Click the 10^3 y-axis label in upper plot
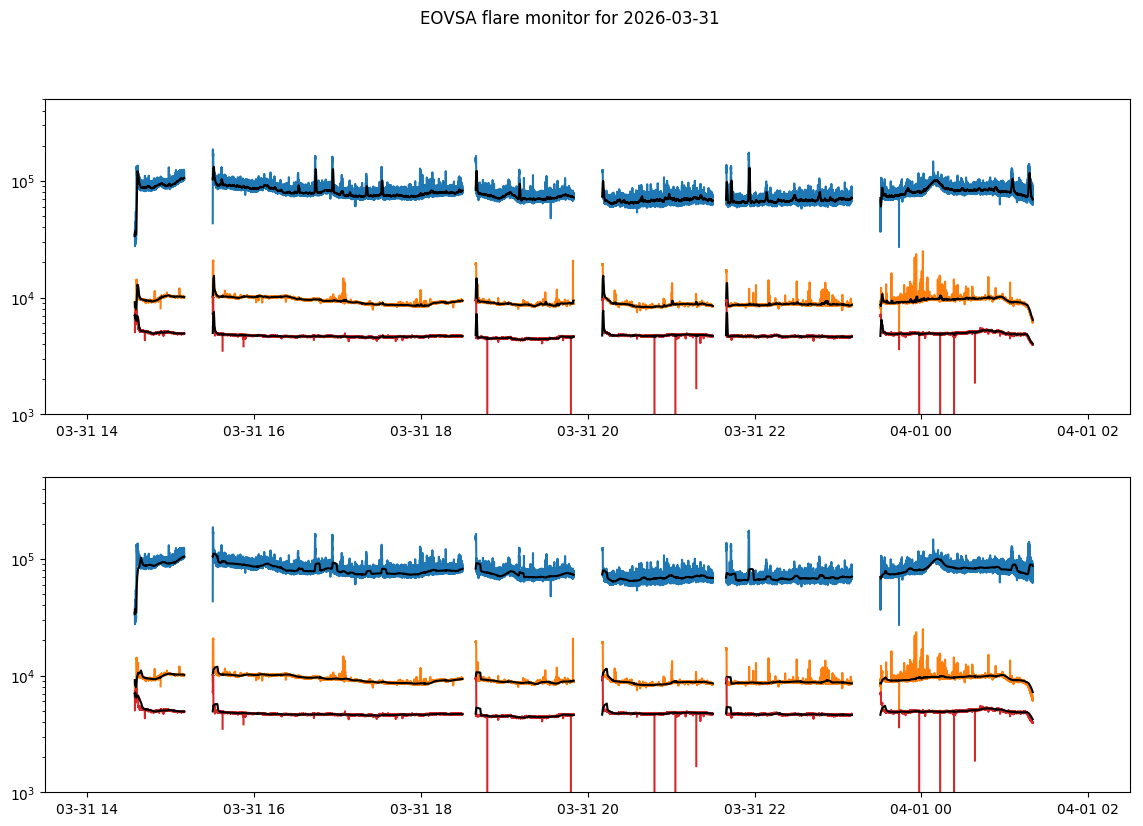Image resolution: width=1143 pixels, height=826 pixels. point(24,415)
